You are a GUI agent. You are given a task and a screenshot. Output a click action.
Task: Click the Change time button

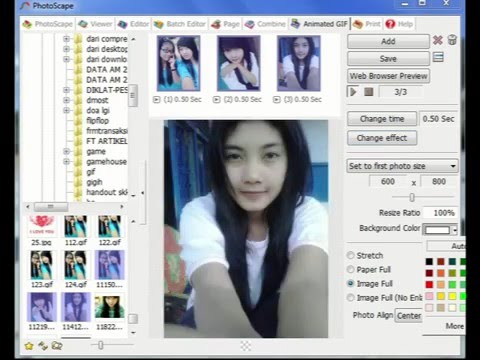[382, 119]
